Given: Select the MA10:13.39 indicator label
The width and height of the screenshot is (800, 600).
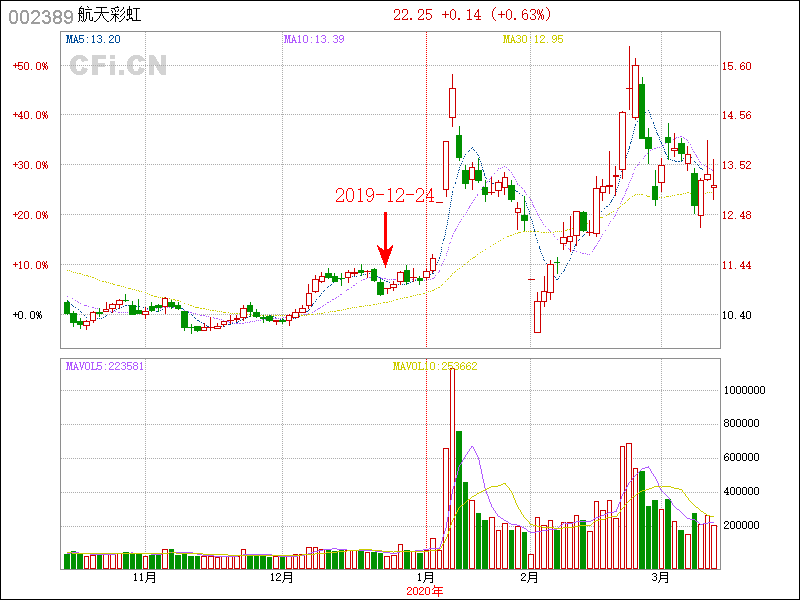Looking at the screenshot, I should [x=314, y=40].
